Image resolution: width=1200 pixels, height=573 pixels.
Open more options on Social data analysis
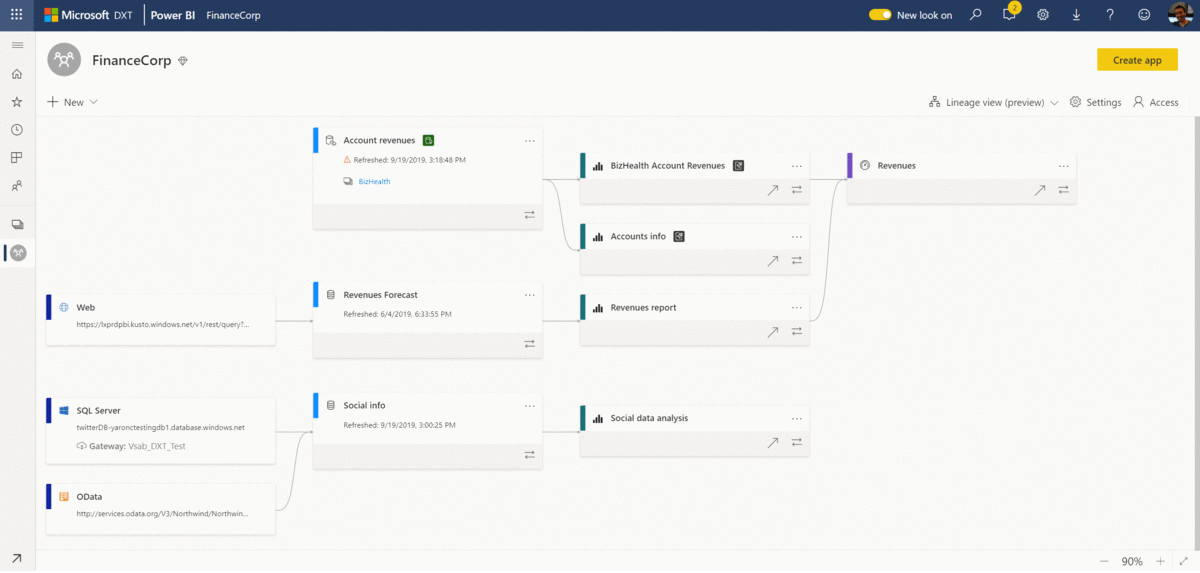click(x=797, y=419)
